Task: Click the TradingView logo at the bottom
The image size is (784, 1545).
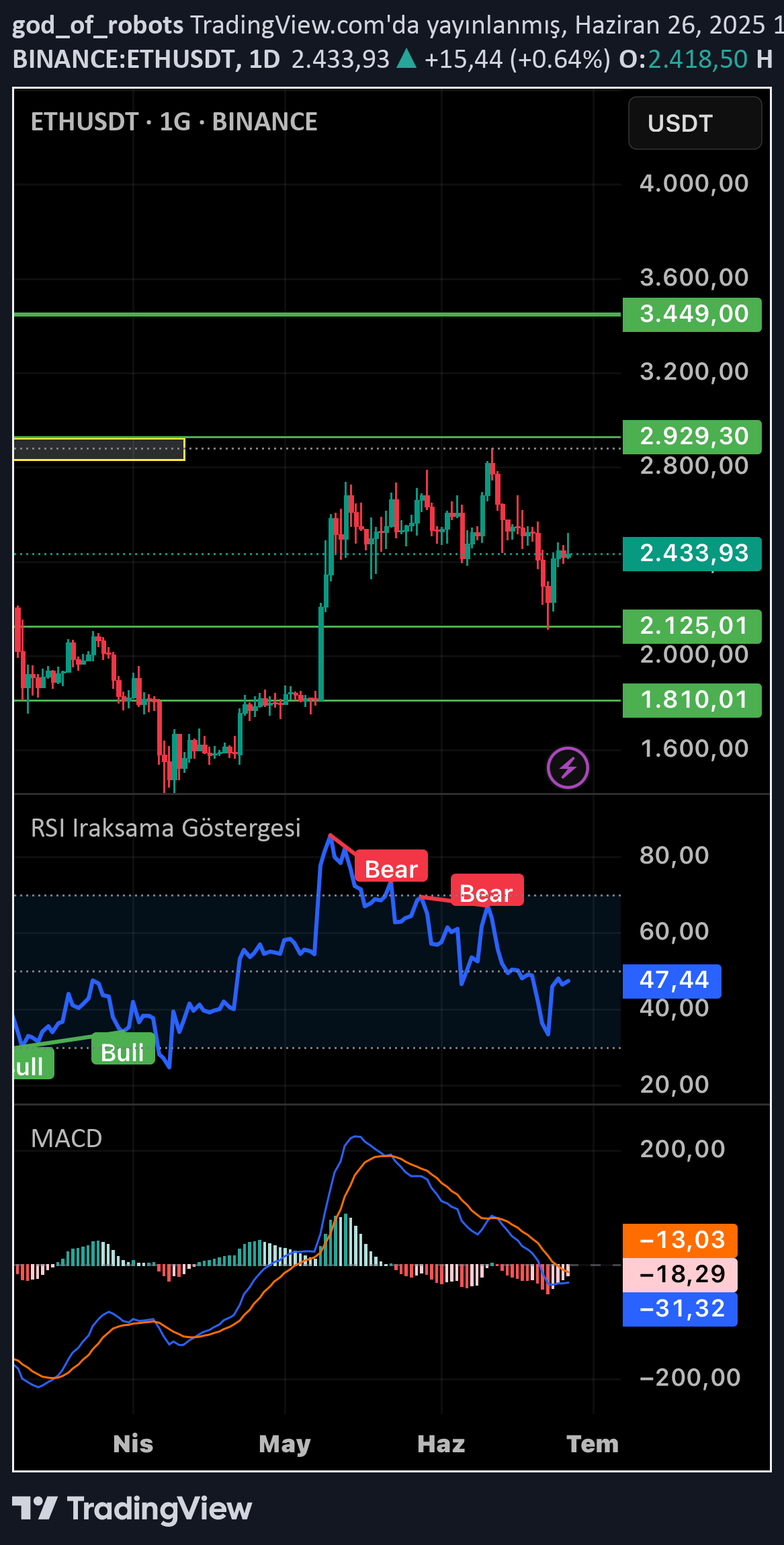Action: [132, 1509]
